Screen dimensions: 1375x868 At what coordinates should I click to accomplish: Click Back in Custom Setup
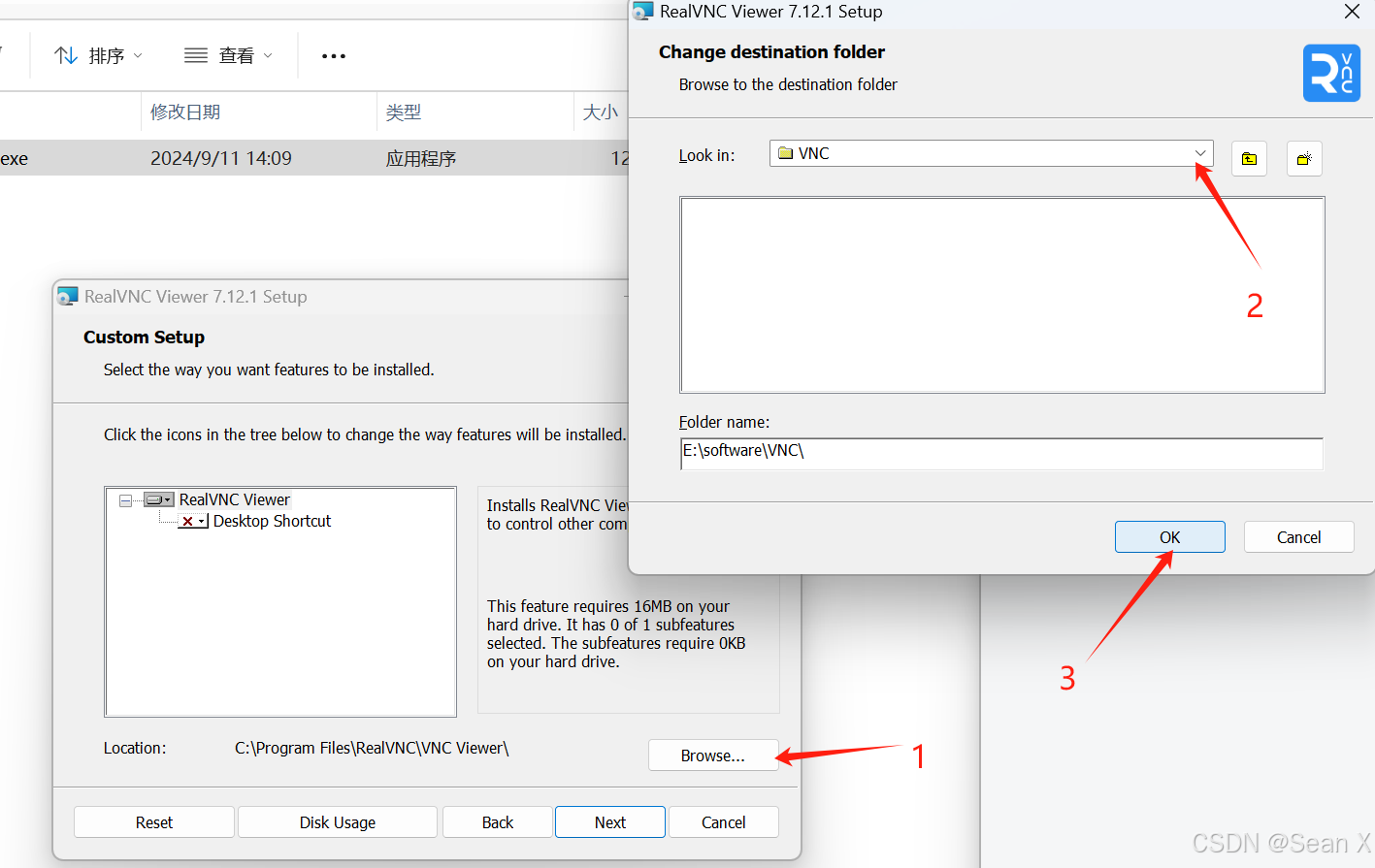click(x=498, y=822)
